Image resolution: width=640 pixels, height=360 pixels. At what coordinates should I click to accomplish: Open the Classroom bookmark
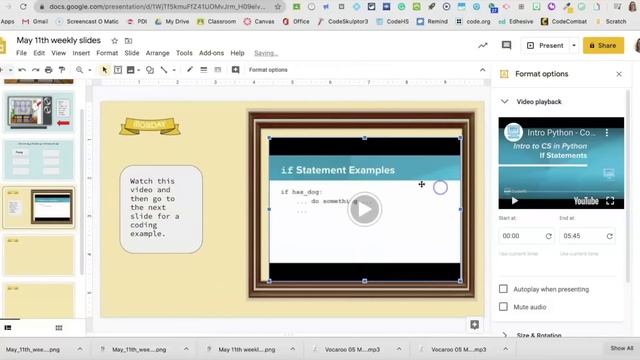[217, 21]
